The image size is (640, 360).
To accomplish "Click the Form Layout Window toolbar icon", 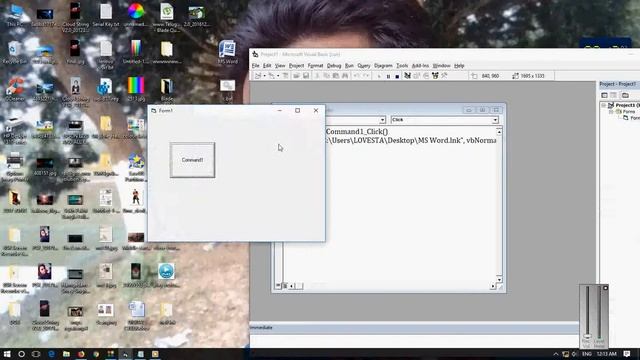I will click(426, 76).
